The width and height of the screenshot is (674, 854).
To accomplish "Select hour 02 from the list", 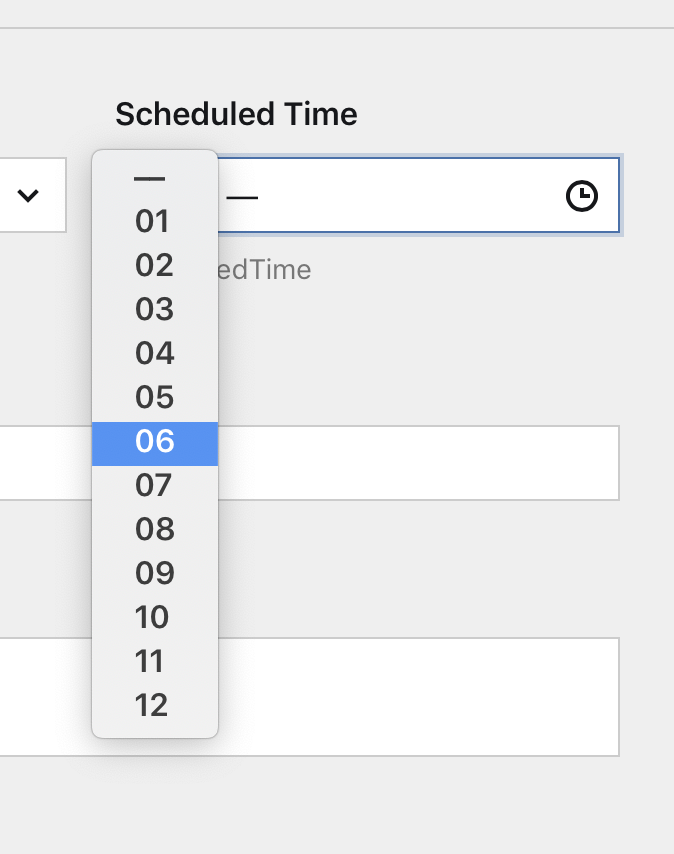I will tap(155, 265).
